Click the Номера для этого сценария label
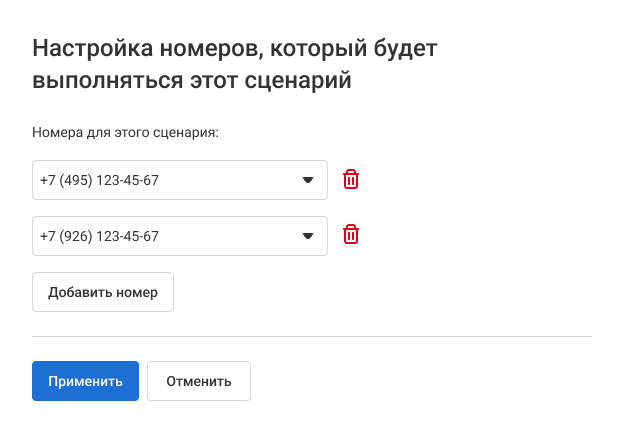Image resolution: width=624 pixels, height=433 pixels. (125, 132)
